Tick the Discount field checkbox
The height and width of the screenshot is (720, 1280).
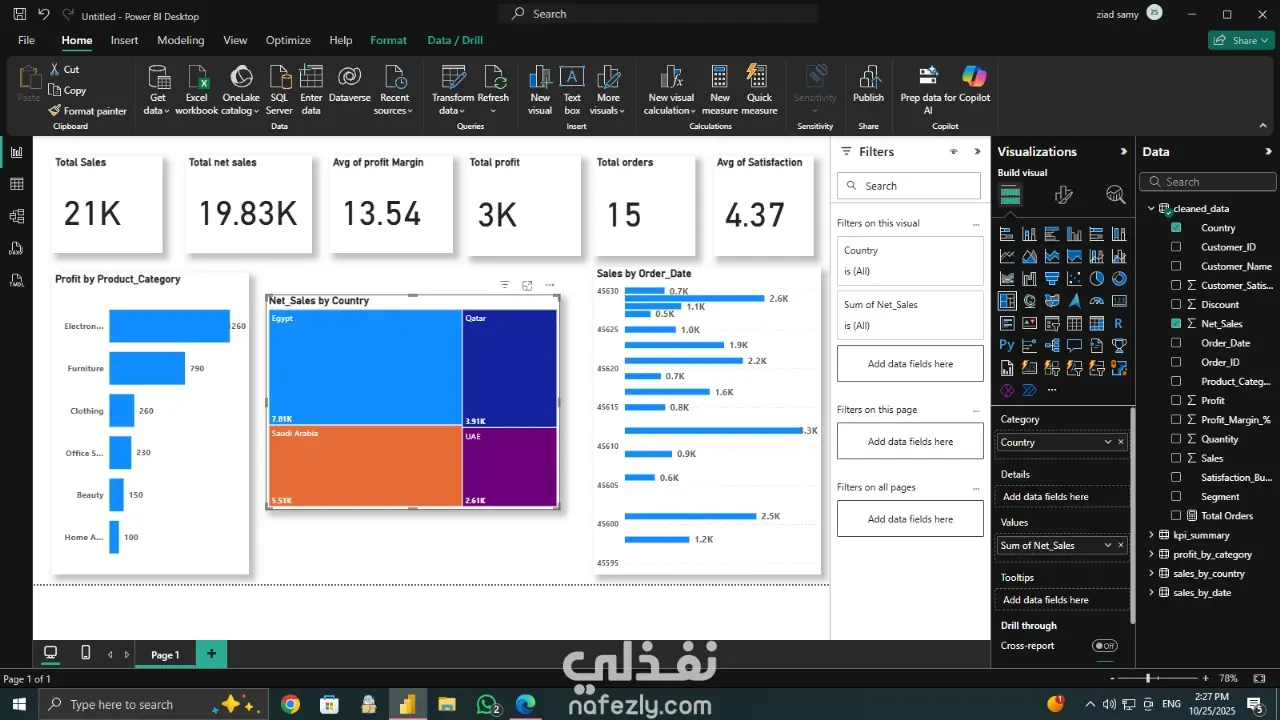[1176, 305]
